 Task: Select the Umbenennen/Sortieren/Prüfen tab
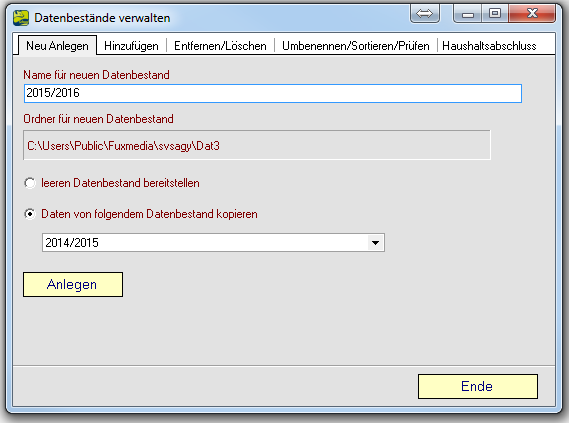356,46
